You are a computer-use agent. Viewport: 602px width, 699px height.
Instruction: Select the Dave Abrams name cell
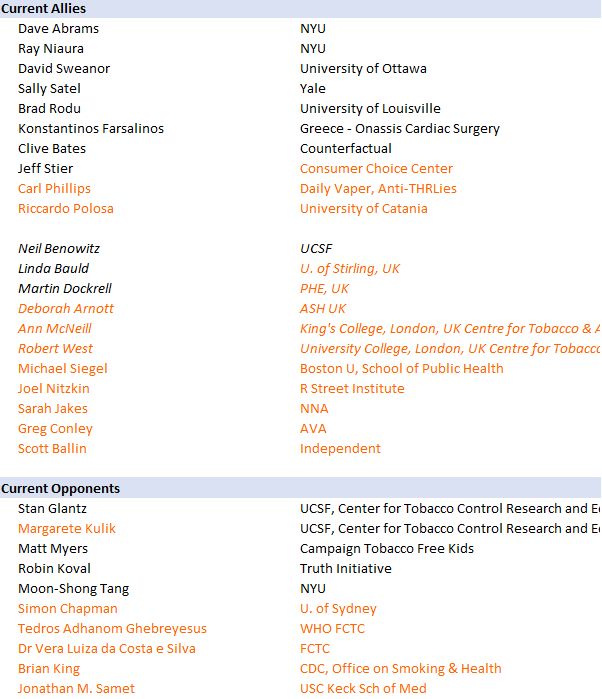(58, 29)
